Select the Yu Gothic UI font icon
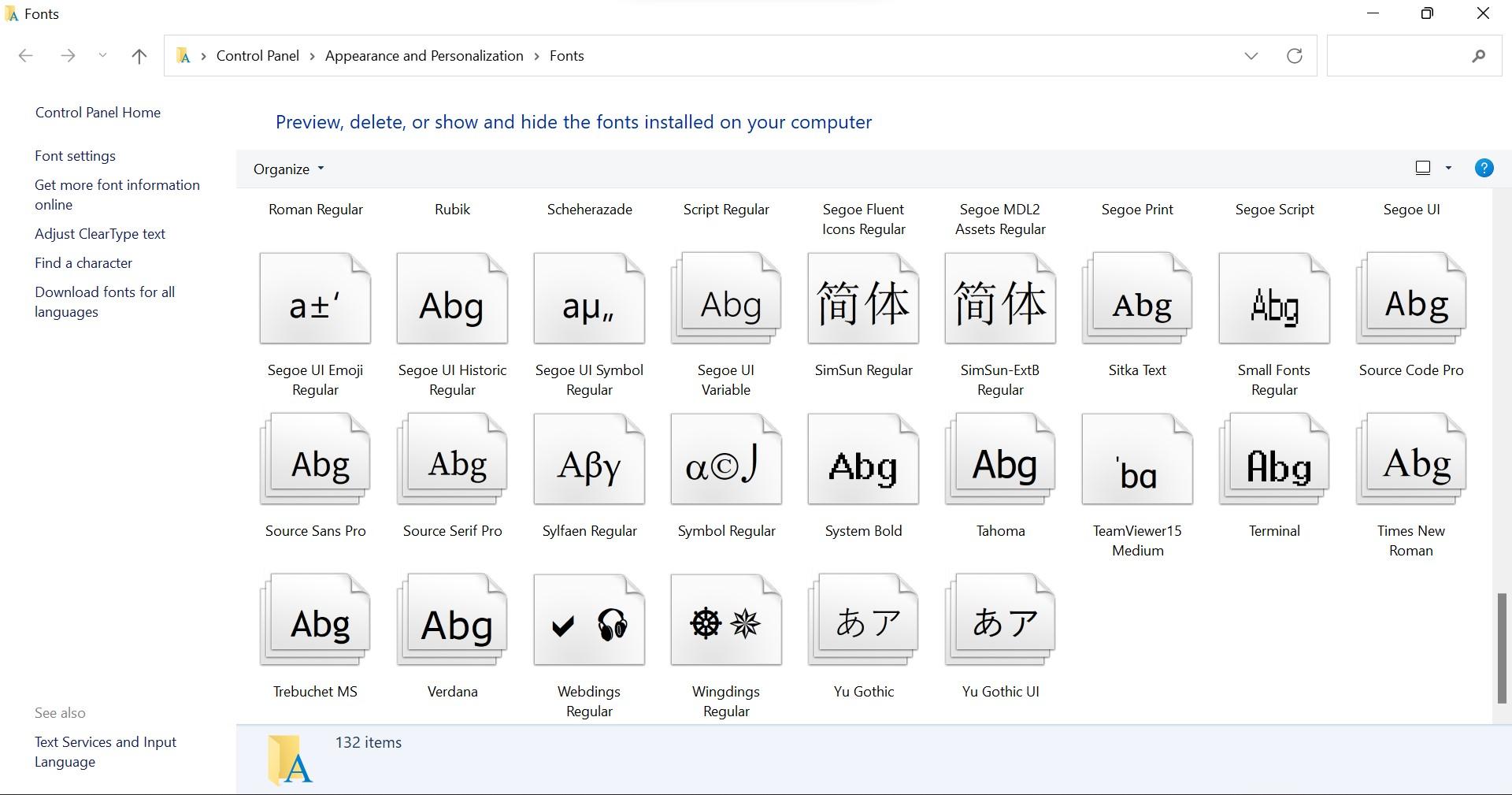 click(x=999, y=619)
